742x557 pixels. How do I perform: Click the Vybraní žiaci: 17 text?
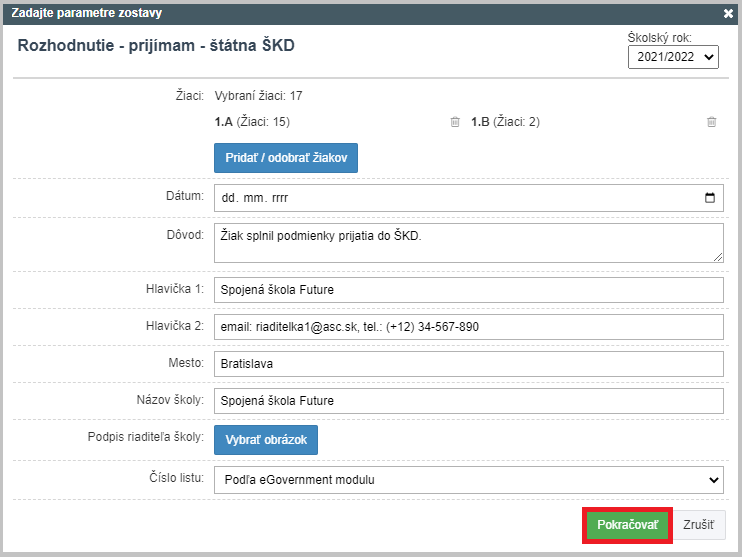pyautogui.click(x=258, y=96)
